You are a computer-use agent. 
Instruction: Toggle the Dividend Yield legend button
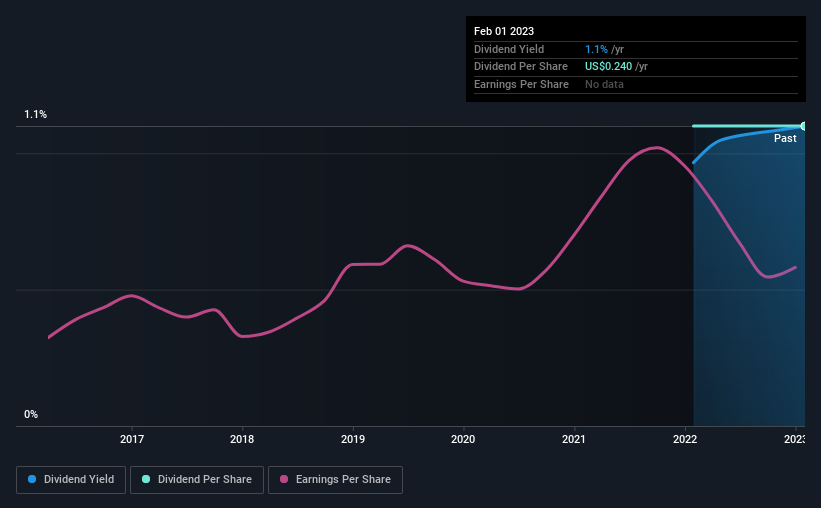[x=71, y=479]
